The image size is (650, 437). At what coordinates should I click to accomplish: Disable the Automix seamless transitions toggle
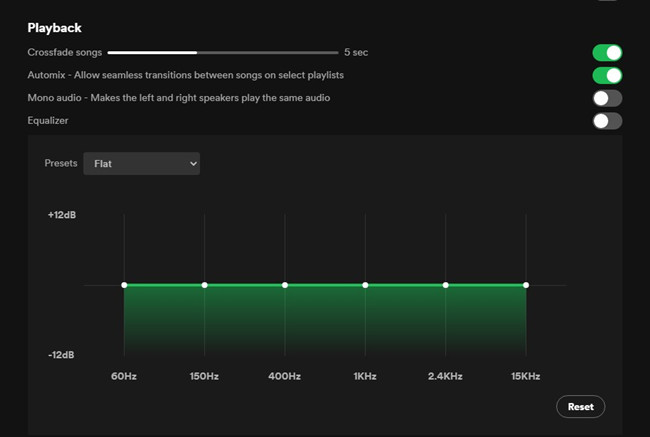click(x=607, y=76)
